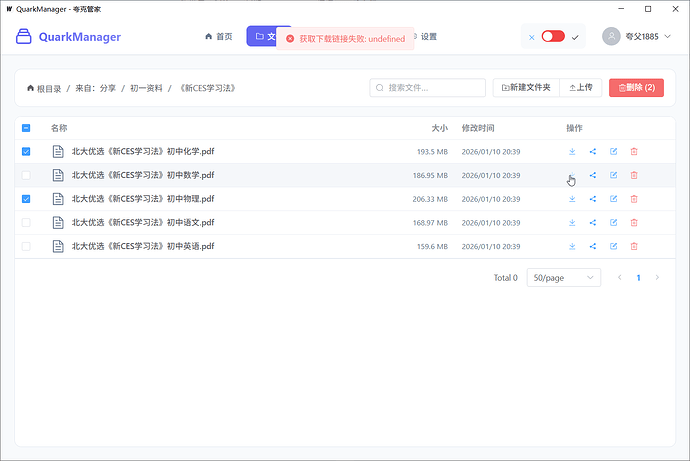Go to the 首页 home tab
690x461 pixels.
(x=219, y=37)
